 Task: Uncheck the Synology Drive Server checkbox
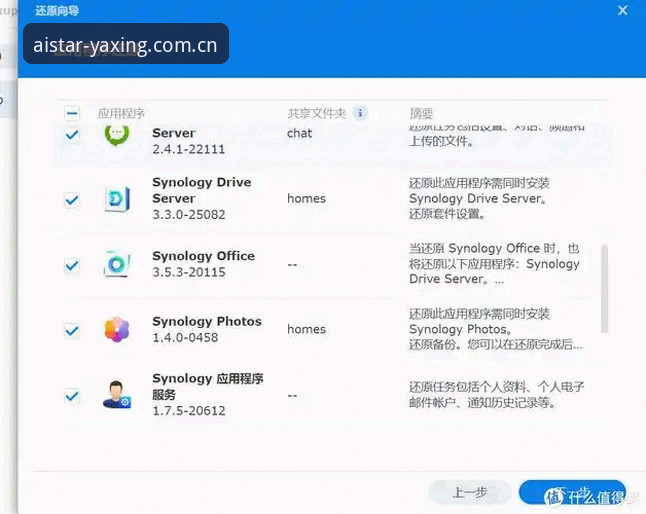[72, 200]
